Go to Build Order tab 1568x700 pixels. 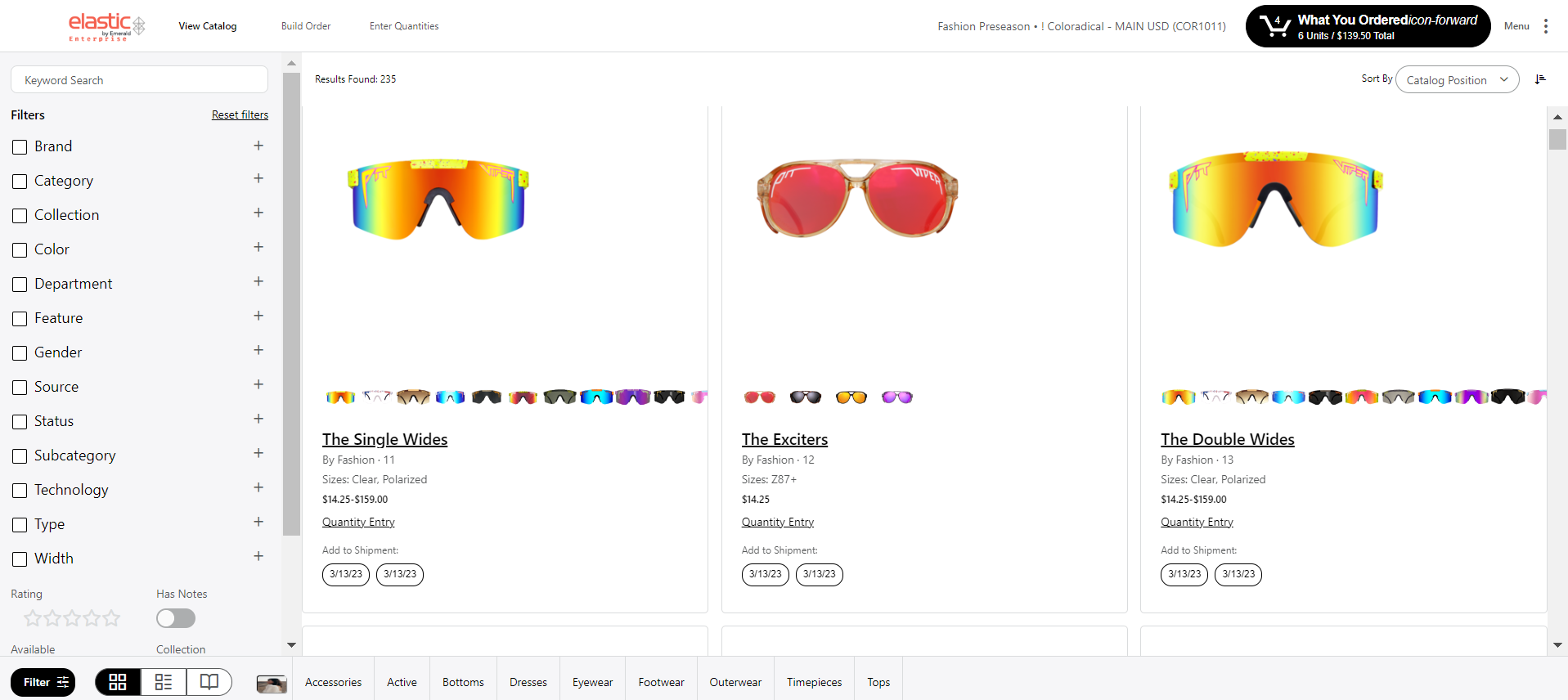pos(306,26)
